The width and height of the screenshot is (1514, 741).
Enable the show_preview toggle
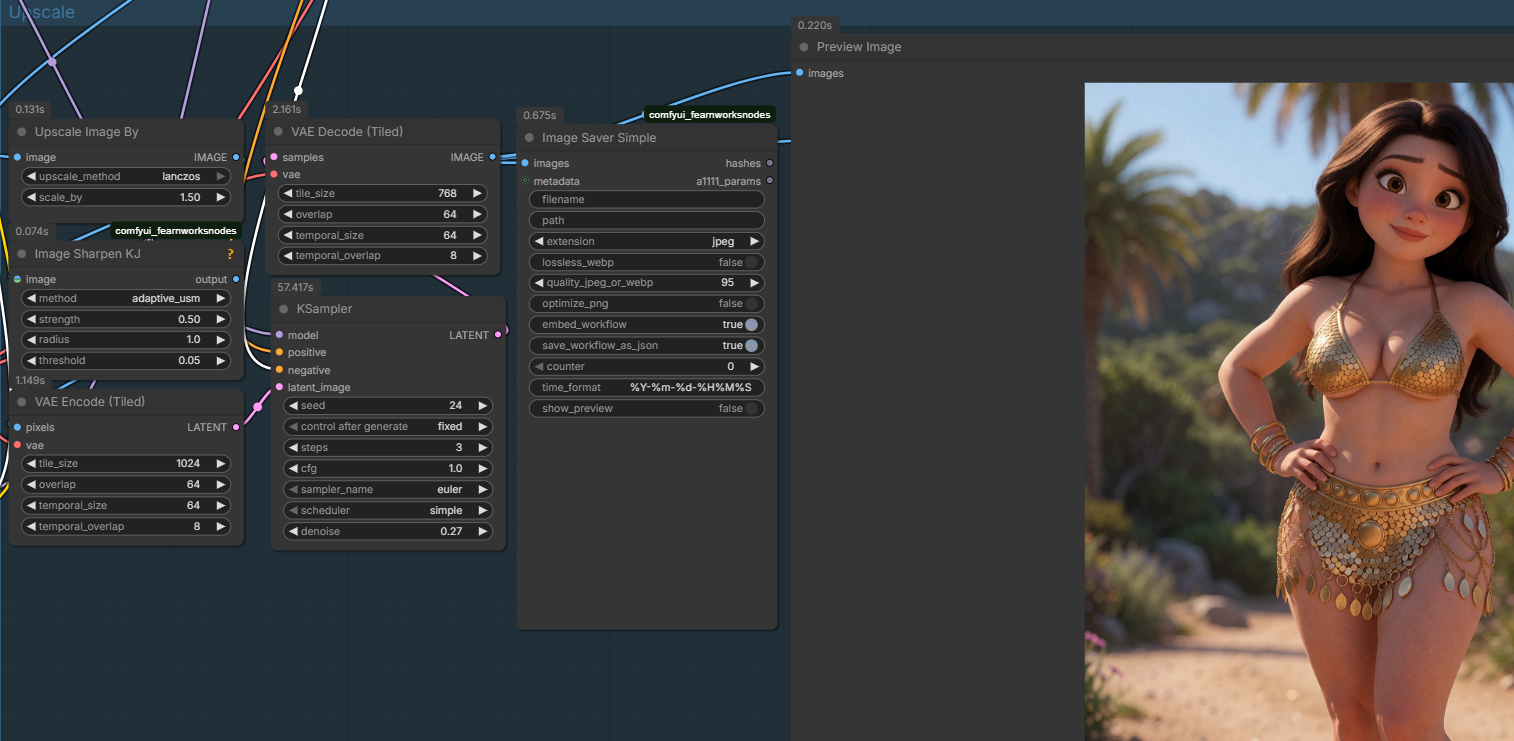coord(752,408)
